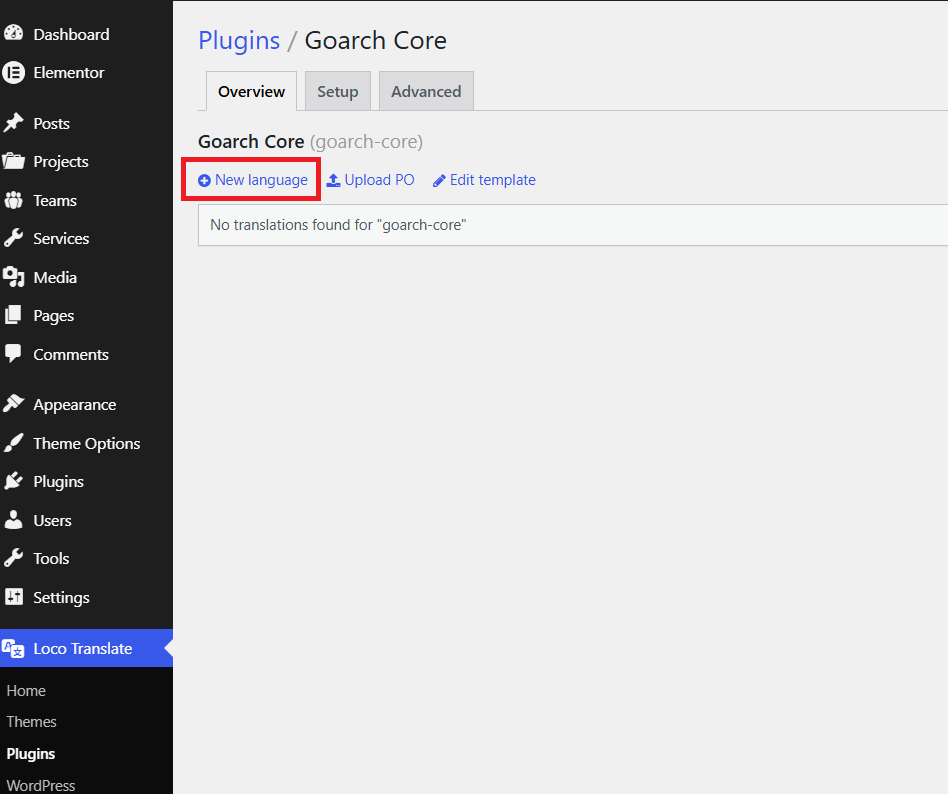Image resolution: width=948 pixels, height=794 pixels.
Task: Click the Services wrench icon
Action: point(13,238)
